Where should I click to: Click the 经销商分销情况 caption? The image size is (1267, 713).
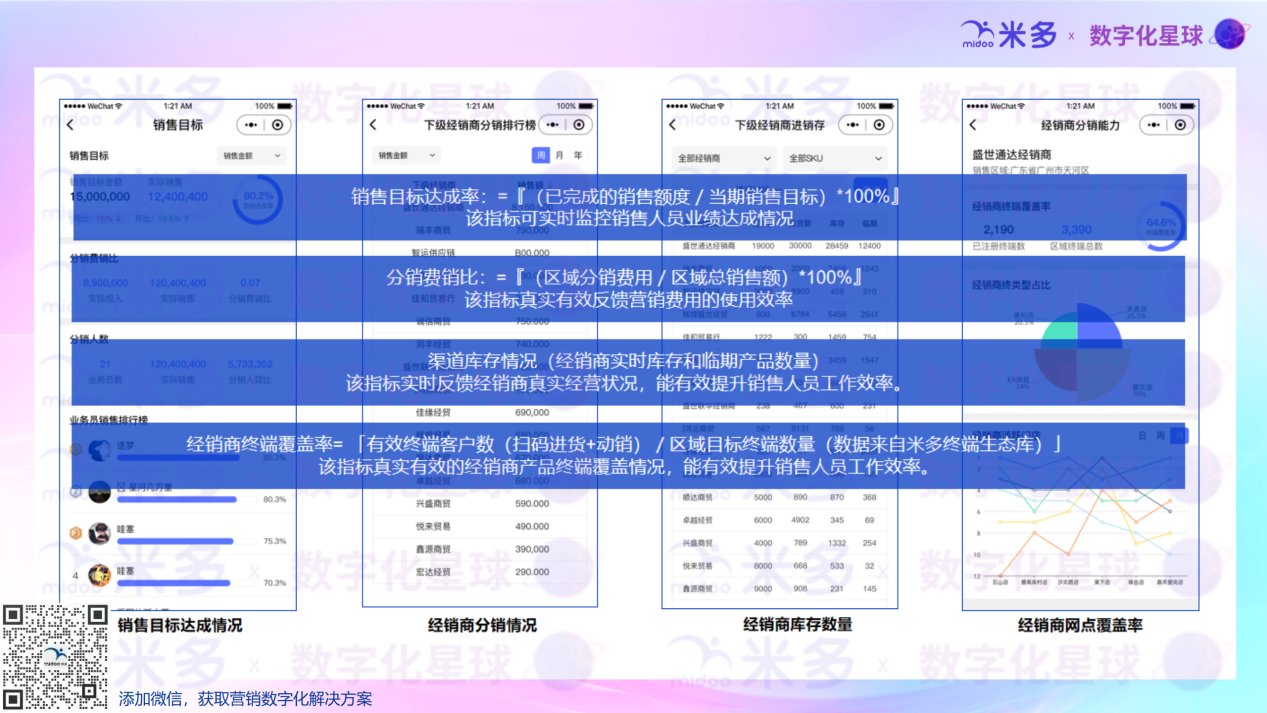[483, 625]
